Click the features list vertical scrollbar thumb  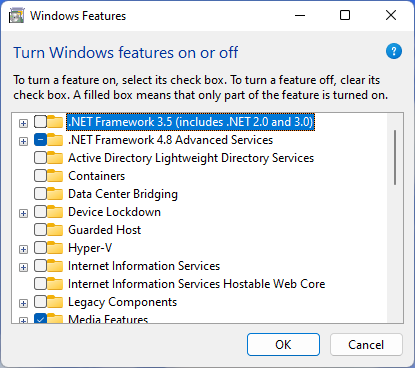click(x=395, y=157)
